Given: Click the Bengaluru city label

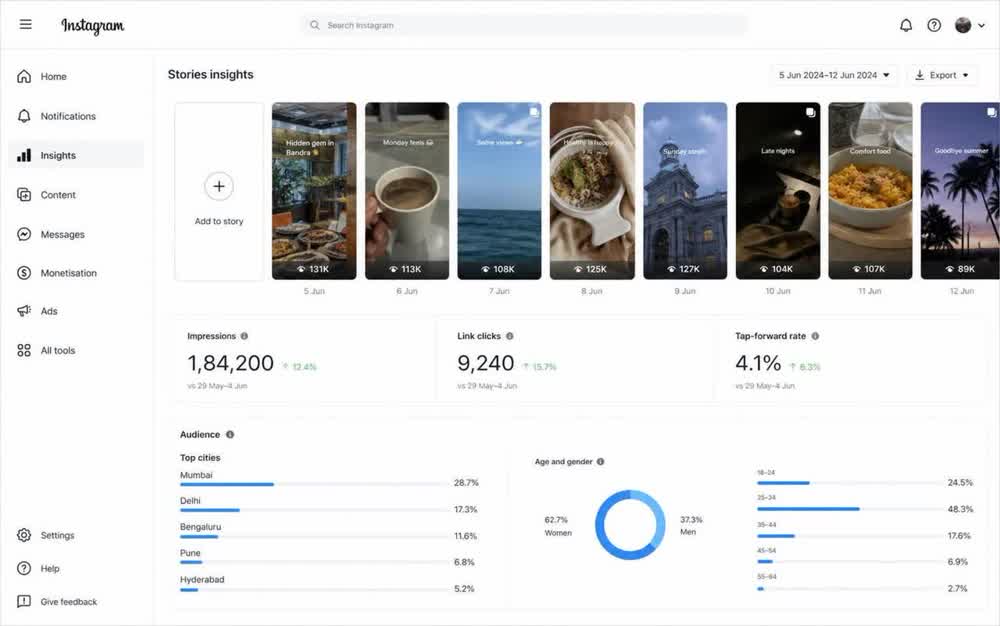Looking at the screenshot, I should point(200,527).
